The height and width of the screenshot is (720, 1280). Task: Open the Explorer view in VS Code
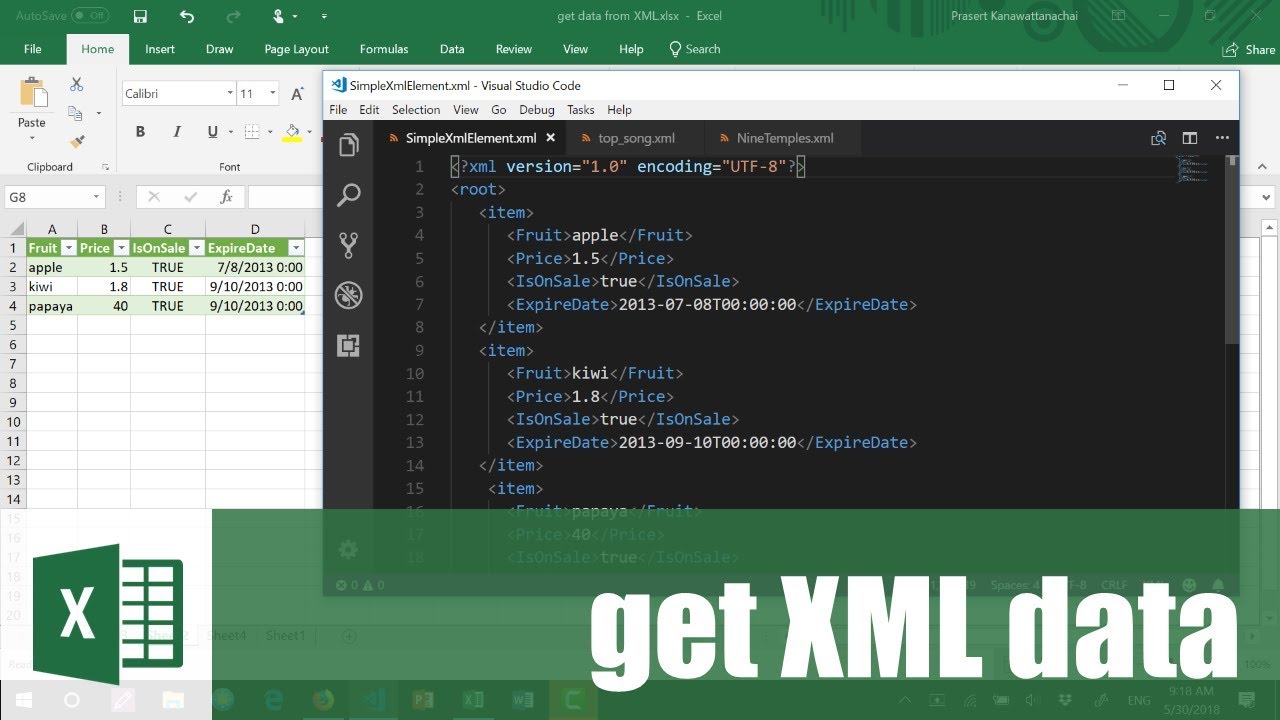tap(348, 146)
